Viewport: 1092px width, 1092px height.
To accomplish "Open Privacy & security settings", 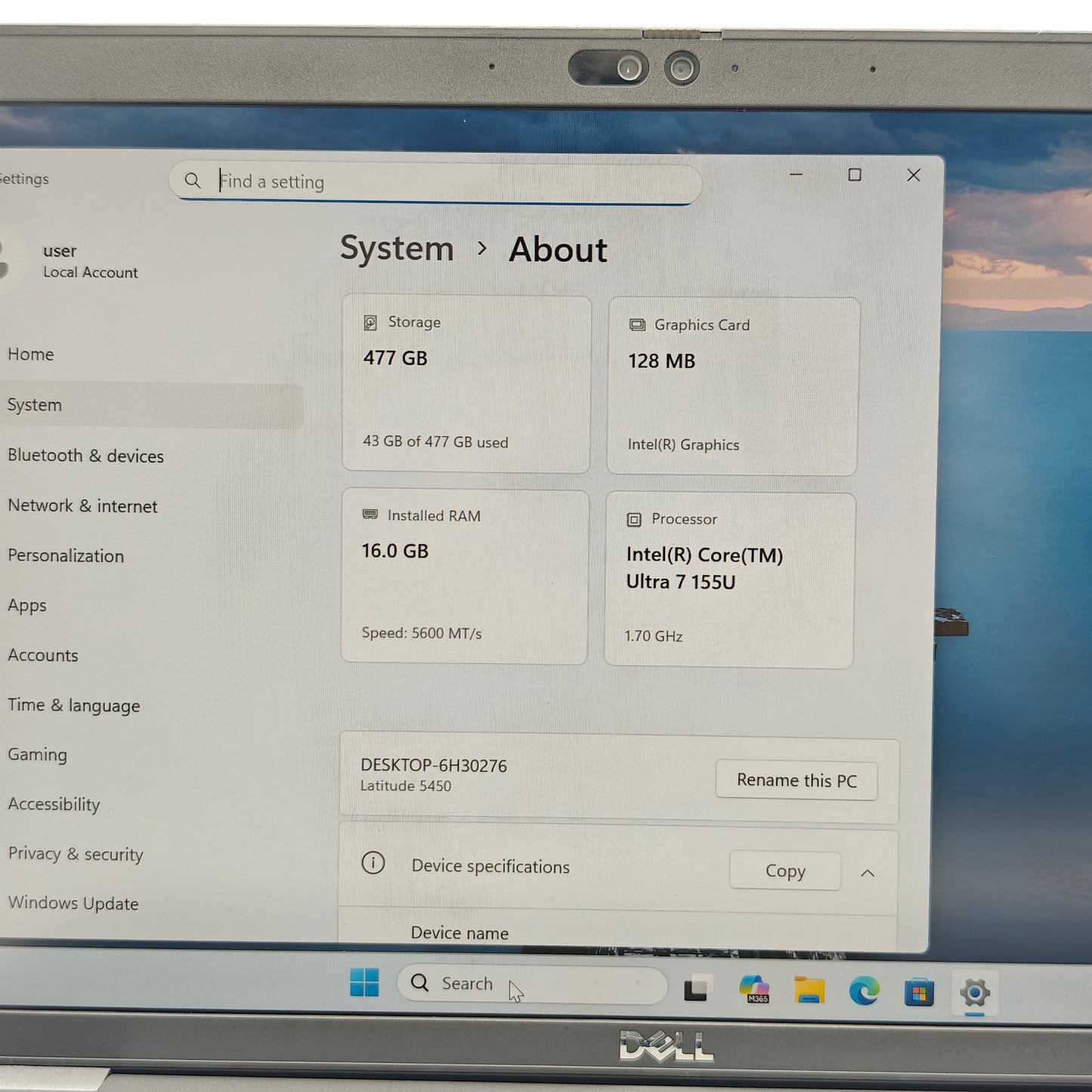I will coord(76,854).
